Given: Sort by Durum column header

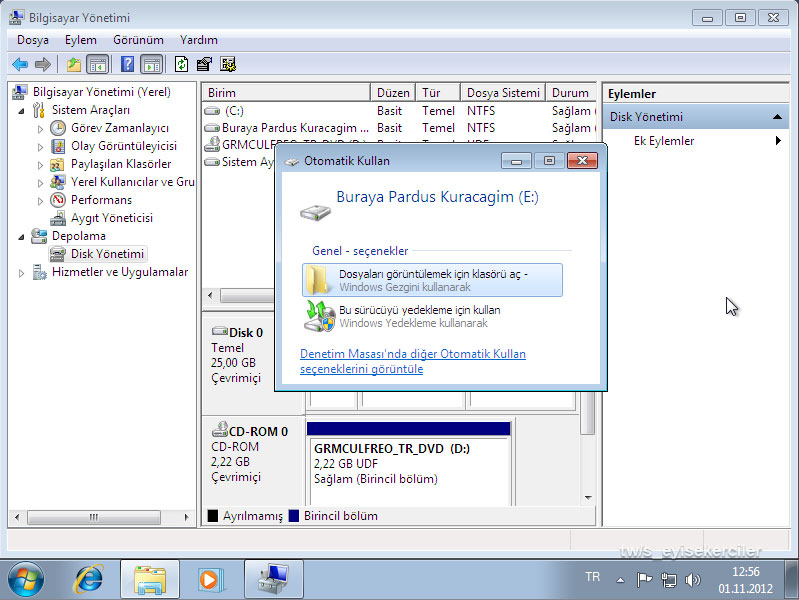Looking at the screenshot, I should coord(571,93).
